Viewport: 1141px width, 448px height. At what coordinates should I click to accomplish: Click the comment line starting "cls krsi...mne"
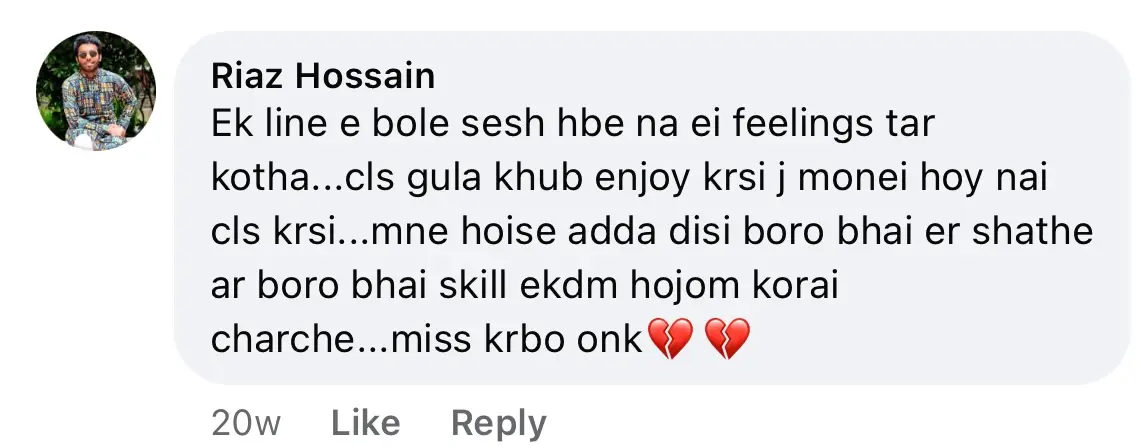click(652, 233)
